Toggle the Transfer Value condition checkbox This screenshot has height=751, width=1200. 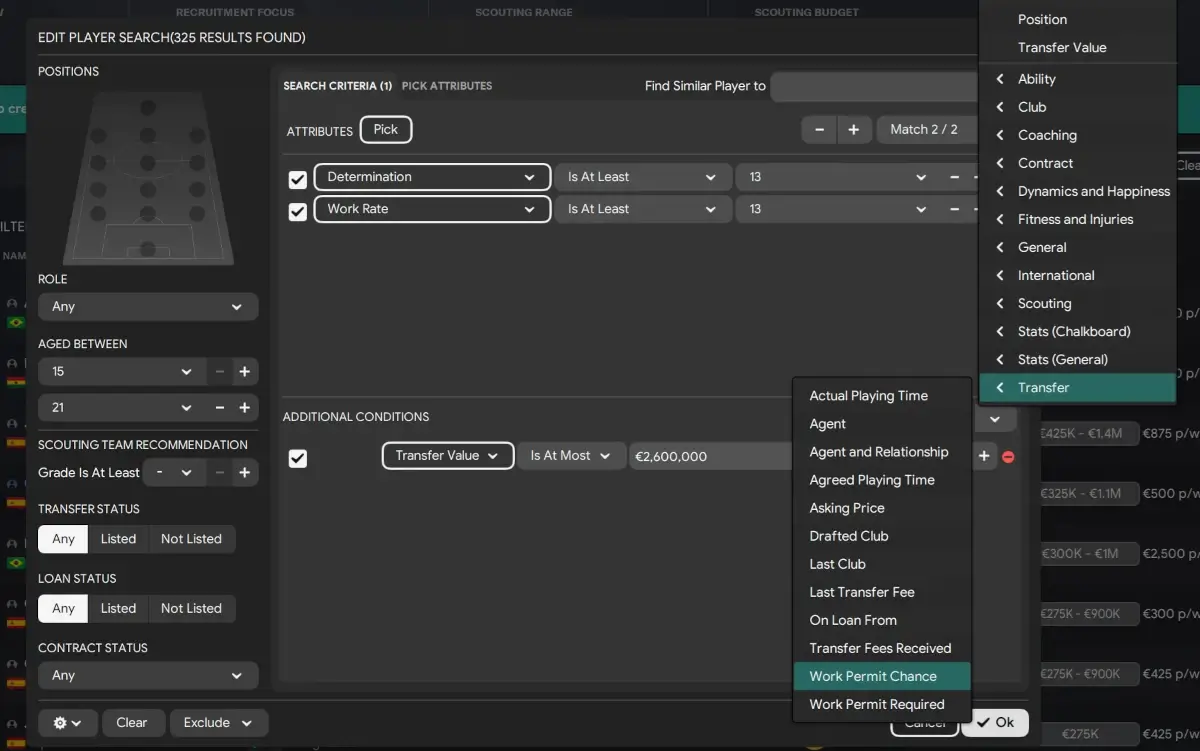[x=297, y=458]
